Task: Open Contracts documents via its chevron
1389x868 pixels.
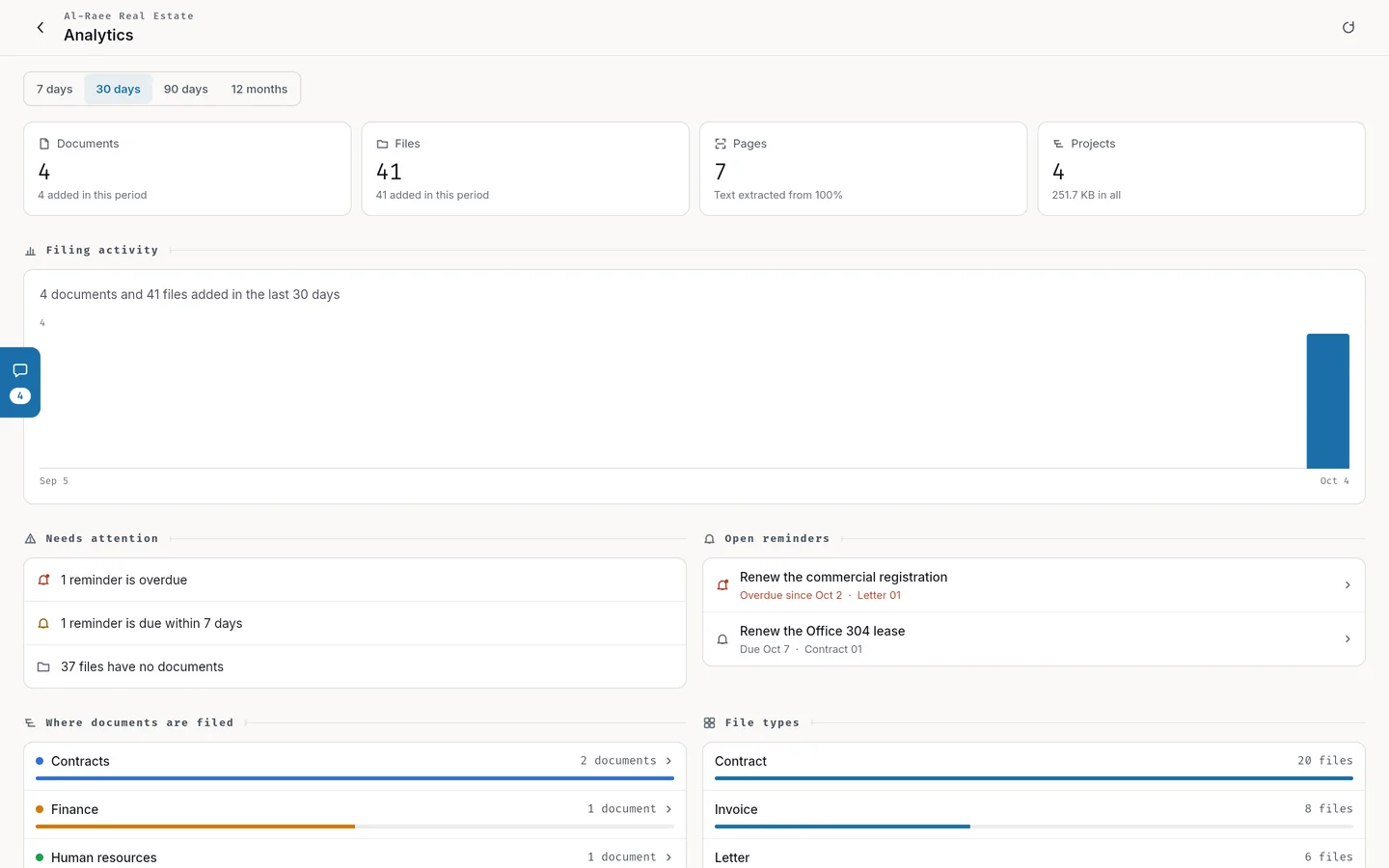Action: [668, 761]
